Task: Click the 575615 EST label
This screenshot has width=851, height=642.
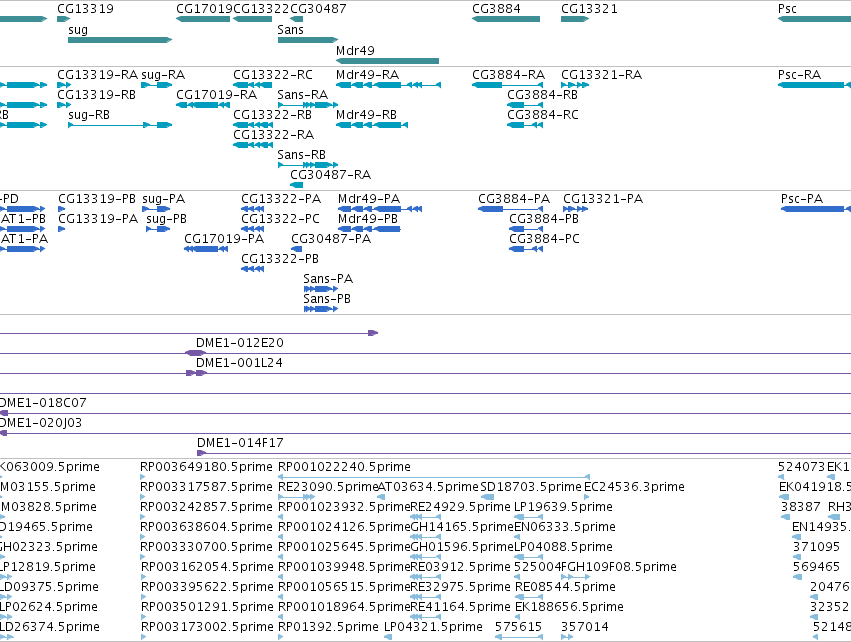Action: point(518,627)
